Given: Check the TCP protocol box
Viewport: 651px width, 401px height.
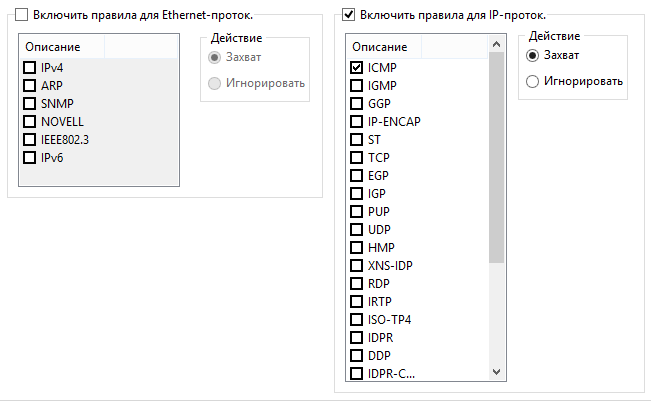Looking at the screenshot, I should tap(356, 157).
